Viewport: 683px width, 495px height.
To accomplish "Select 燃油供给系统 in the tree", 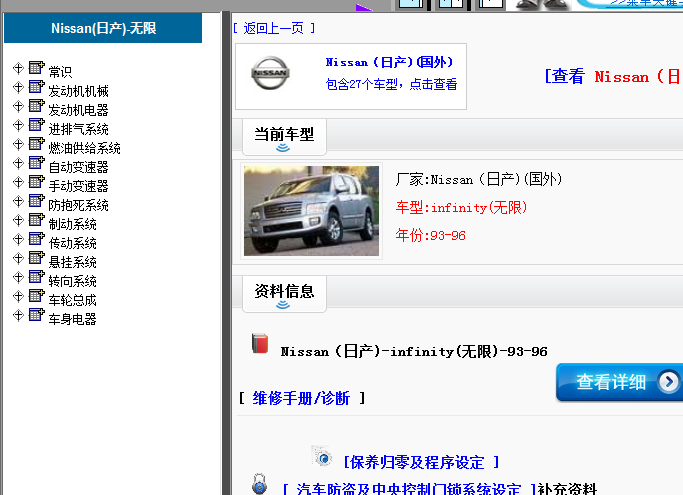I will (85, 148).
